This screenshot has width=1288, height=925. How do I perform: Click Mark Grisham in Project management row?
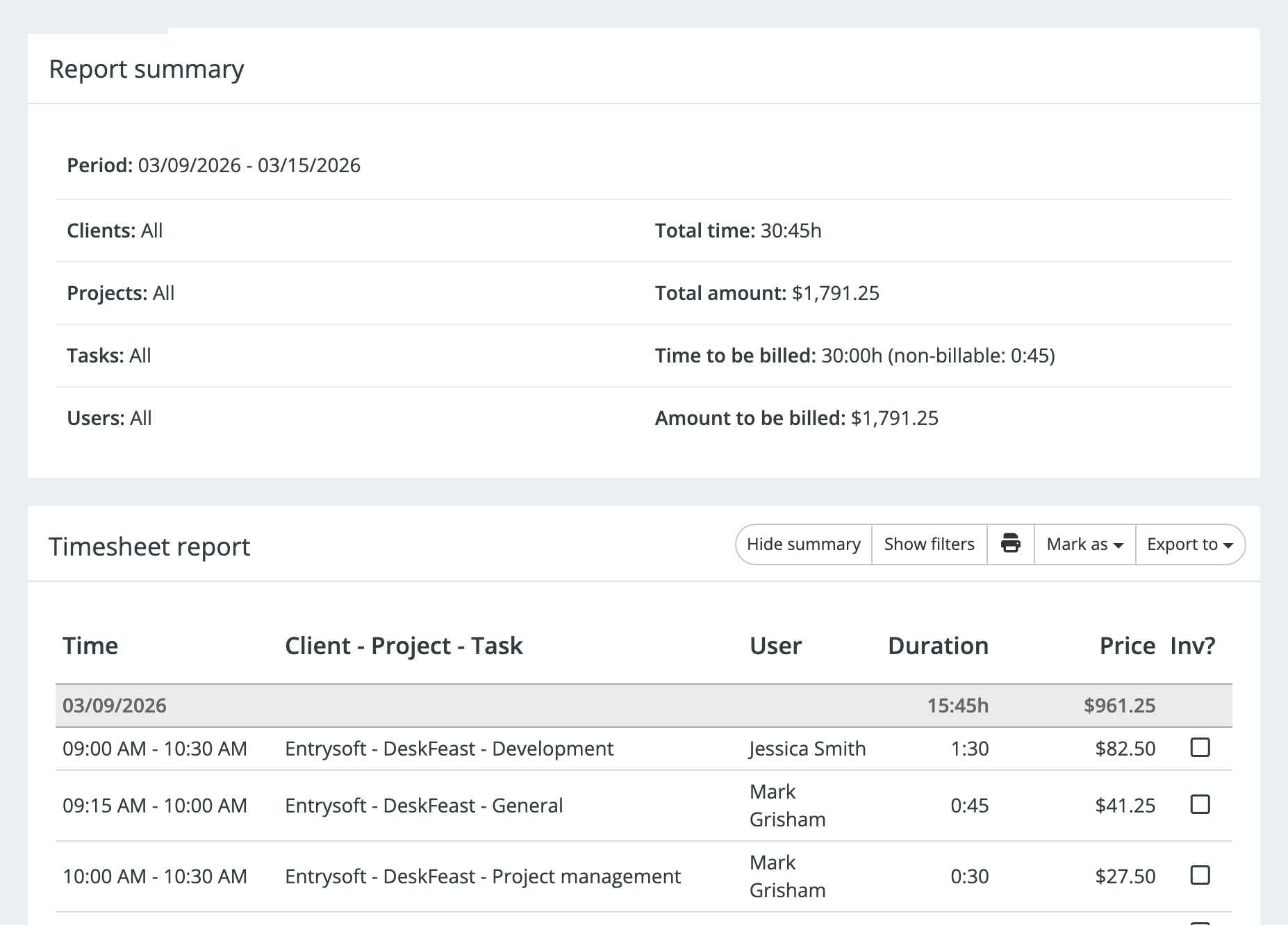pyautogui.click(x=788, y=876)
